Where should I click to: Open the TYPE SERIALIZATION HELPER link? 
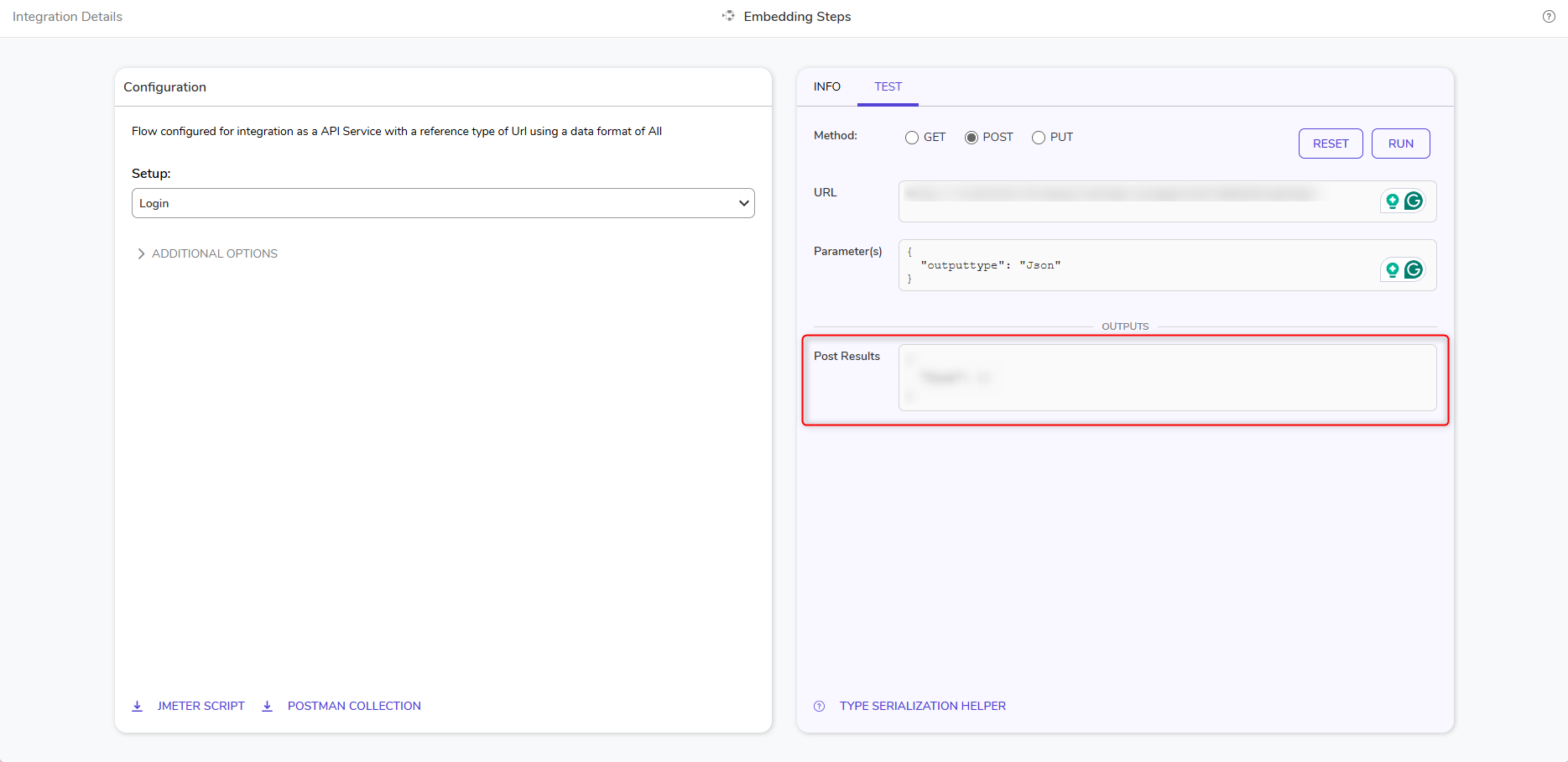tap(923, 706)
